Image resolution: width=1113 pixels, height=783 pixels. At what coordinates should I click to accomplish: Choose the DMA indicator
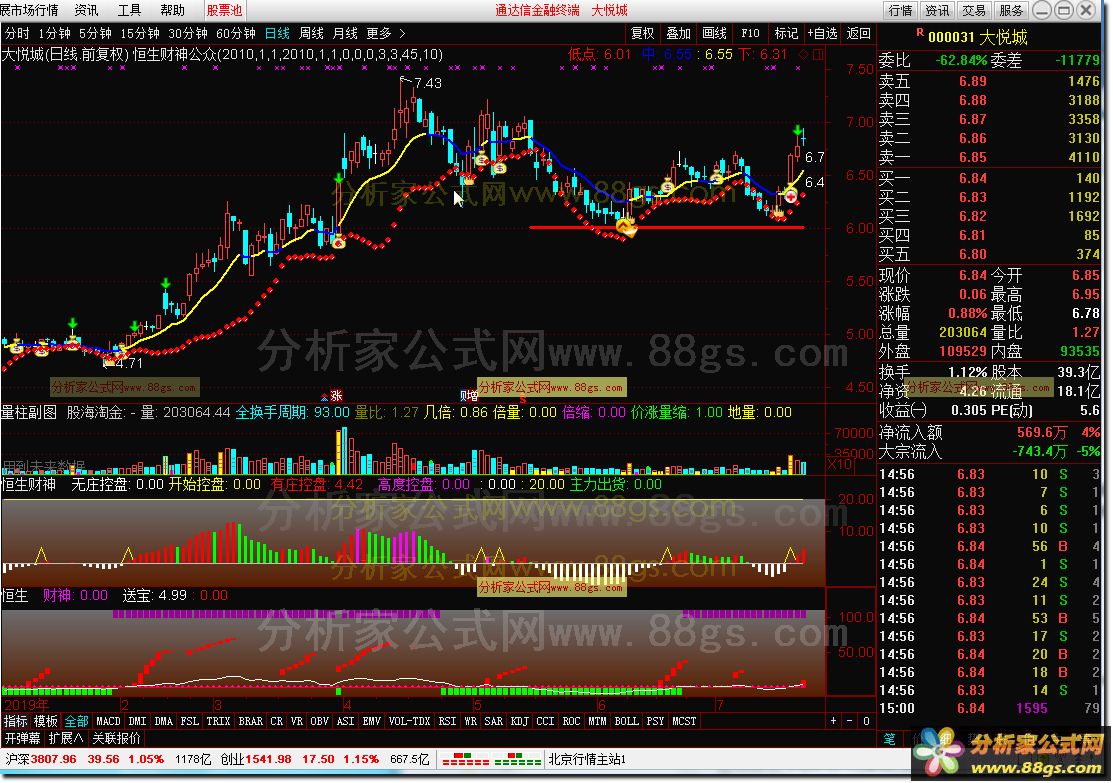click(x=163, y=721)
